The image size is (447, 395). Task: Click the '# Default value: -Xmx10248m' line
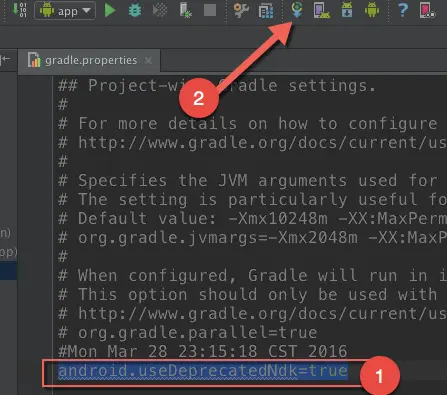pos(252,219)
